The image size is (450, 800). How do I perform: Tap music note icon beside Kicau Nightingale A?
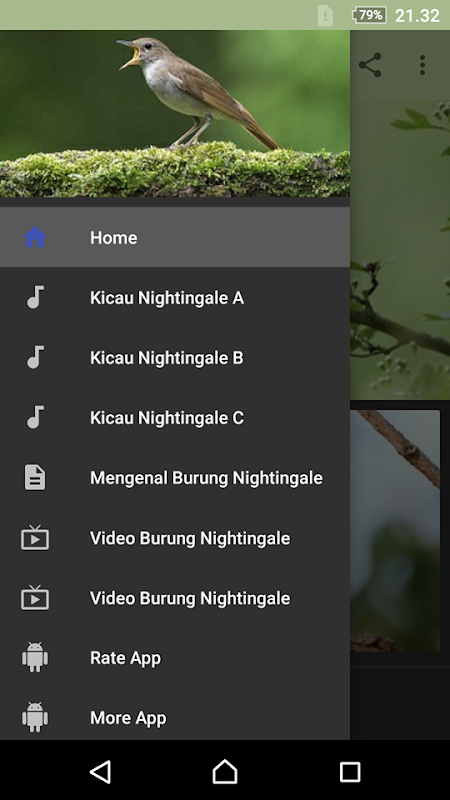pos(35,297)
